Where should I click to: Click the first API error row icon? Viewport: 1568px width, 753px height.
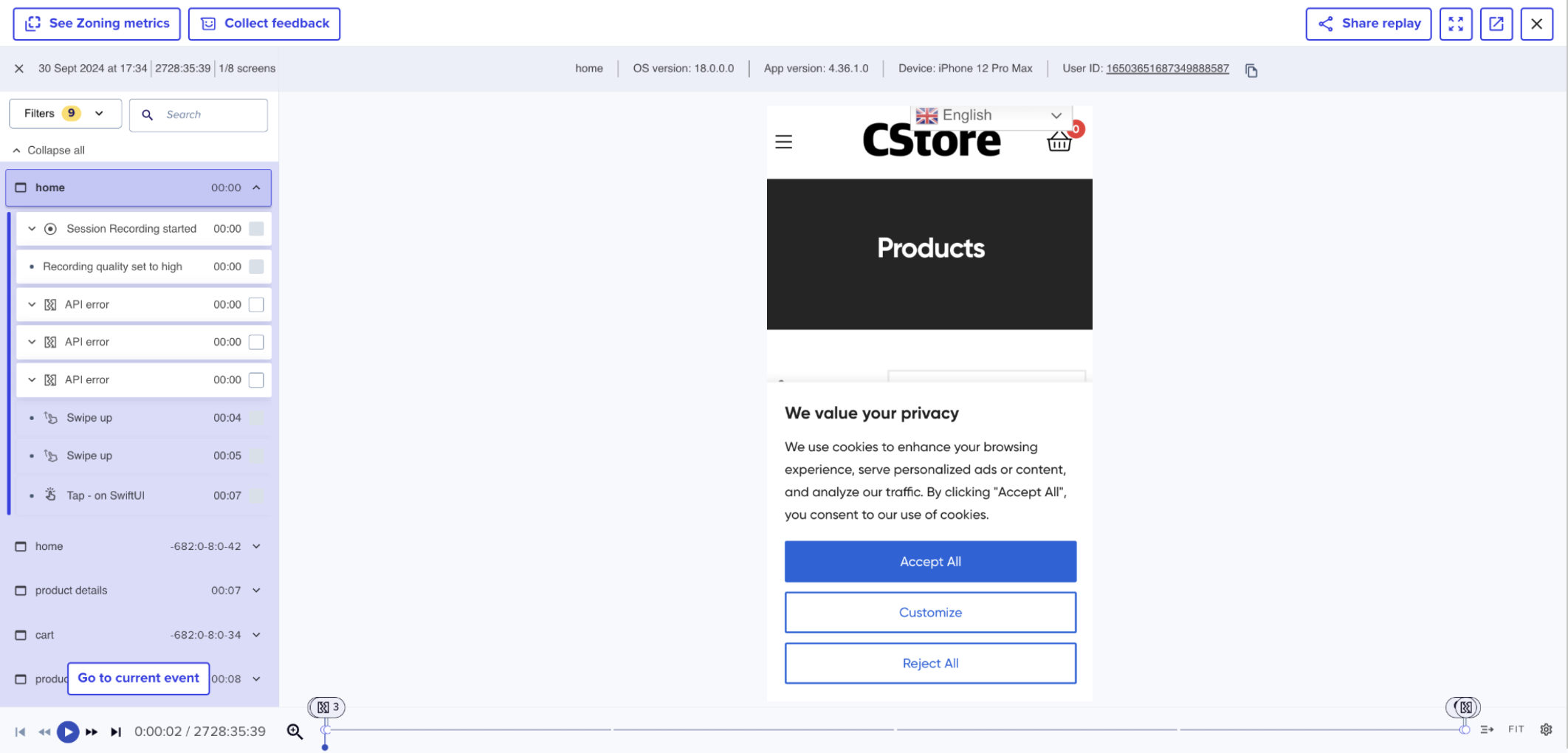tap(50, 304)
